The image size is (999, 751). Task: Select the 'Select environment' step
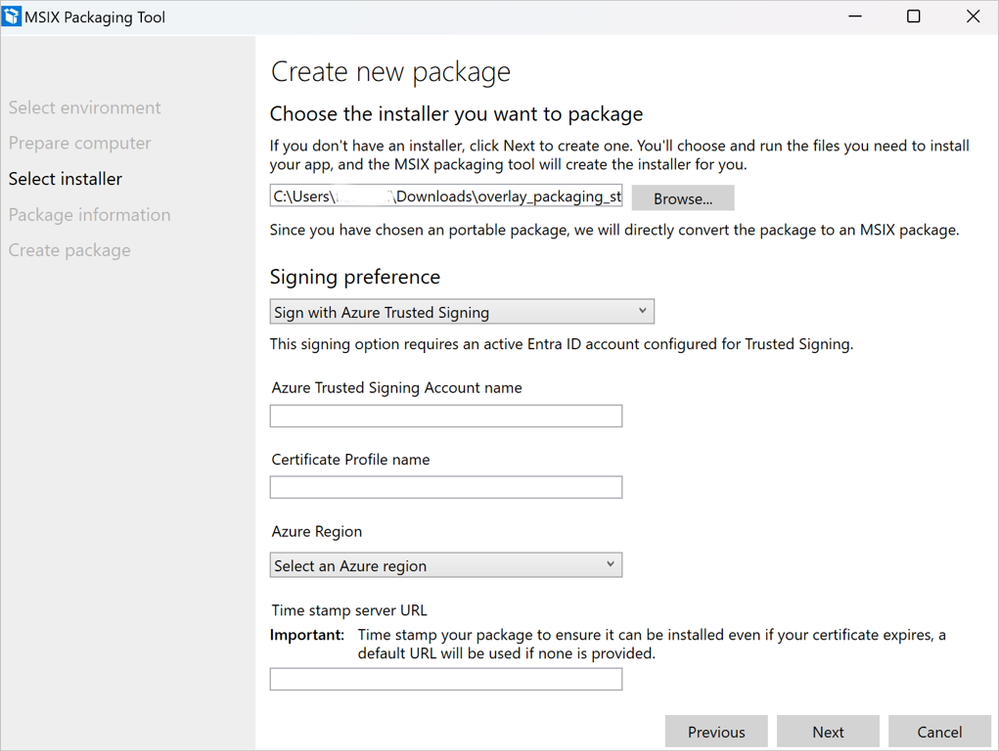coord(85,108)
